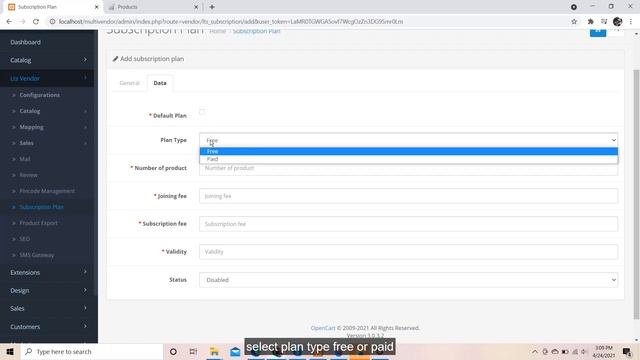The width and height of the screenshot is (640, 360).
Task: Click the browser forward arrow
Action: pos(22,22)
